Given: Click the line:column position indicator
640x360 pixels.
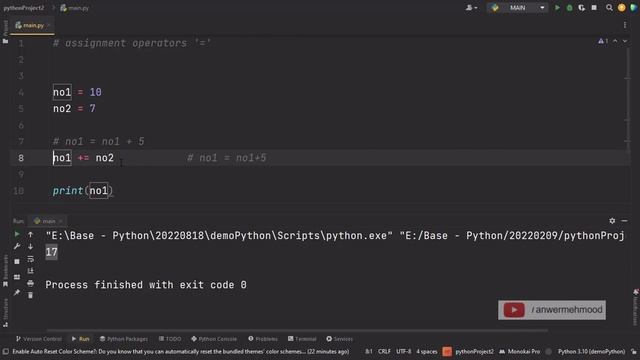Looking at the screenshot, I should [369, 351].
